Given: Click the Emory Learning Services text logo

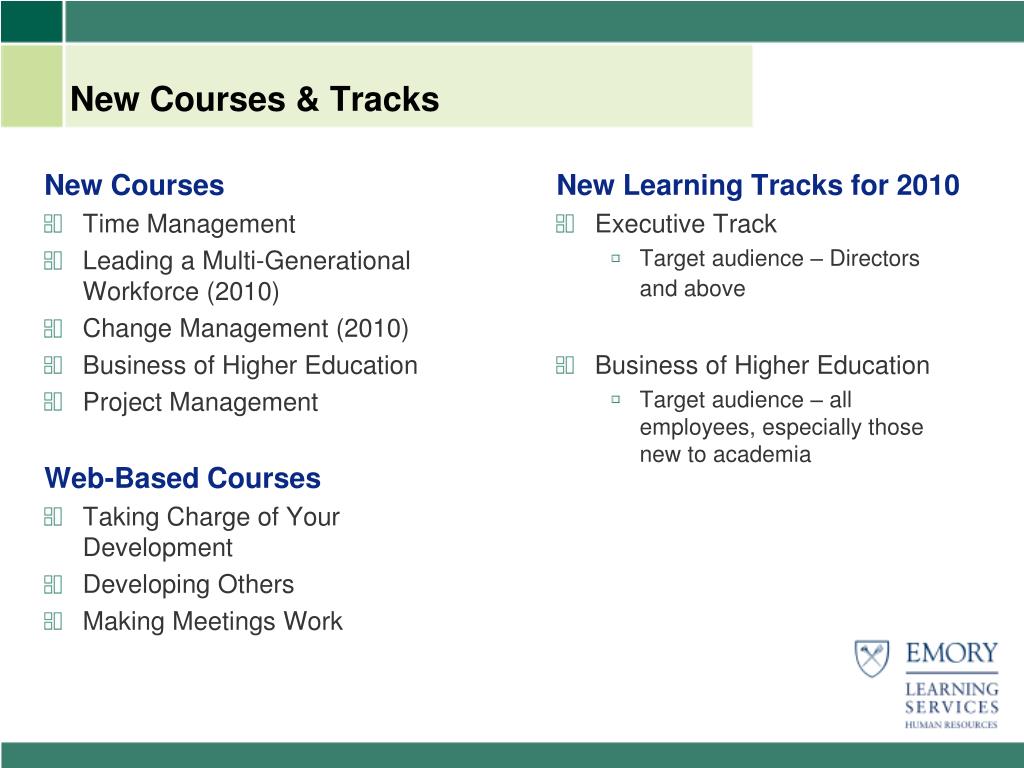Looking at the screenshot, I should 952,684.
